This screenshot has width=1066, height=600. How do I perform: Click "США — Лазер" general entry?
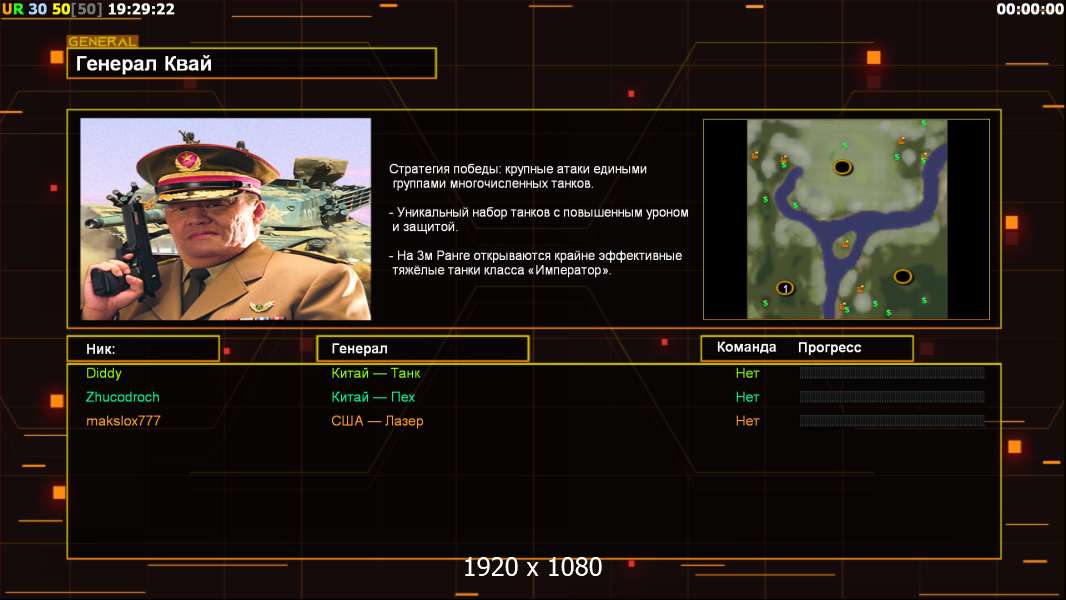tap(377, 421)
